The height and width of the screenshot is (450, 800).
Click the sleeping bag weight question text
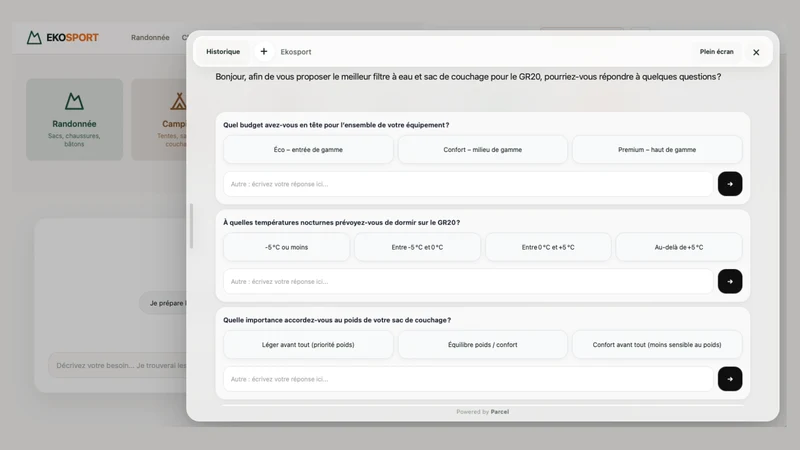coord(337,320)
